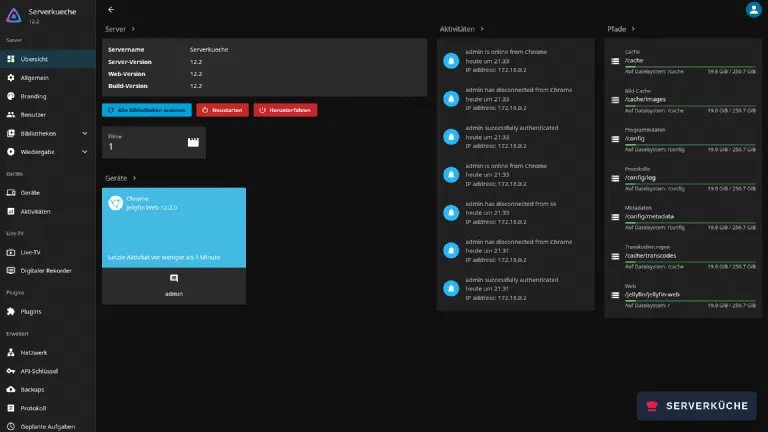Open Netzwerk settings entry
Image resolution: width=768 pixels, height=432 pixels.
pos(48,352)
